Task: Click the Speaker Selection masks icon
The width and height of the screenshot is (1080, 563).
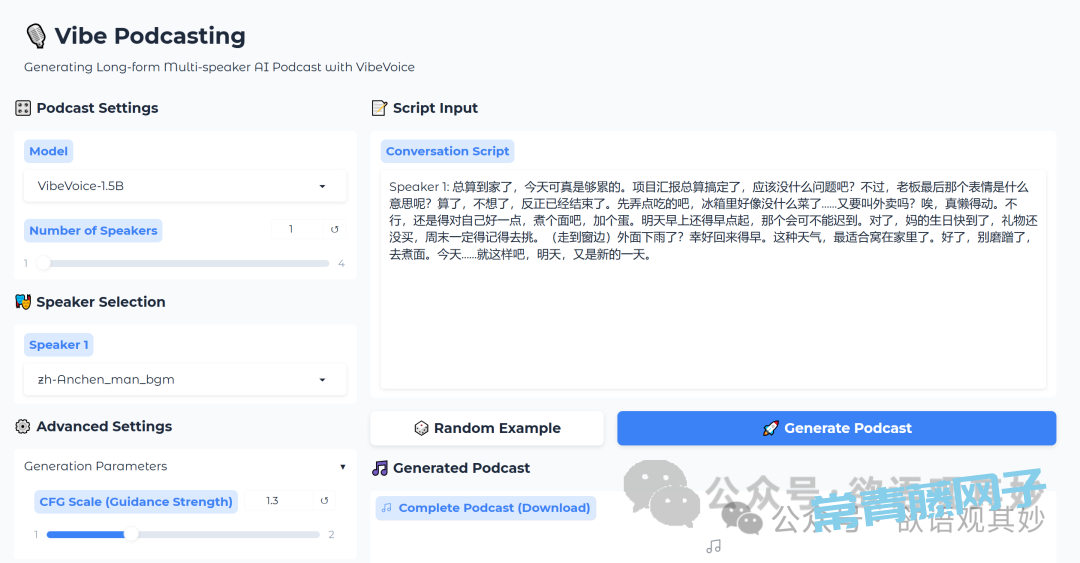Action: [x=24, y=302]
